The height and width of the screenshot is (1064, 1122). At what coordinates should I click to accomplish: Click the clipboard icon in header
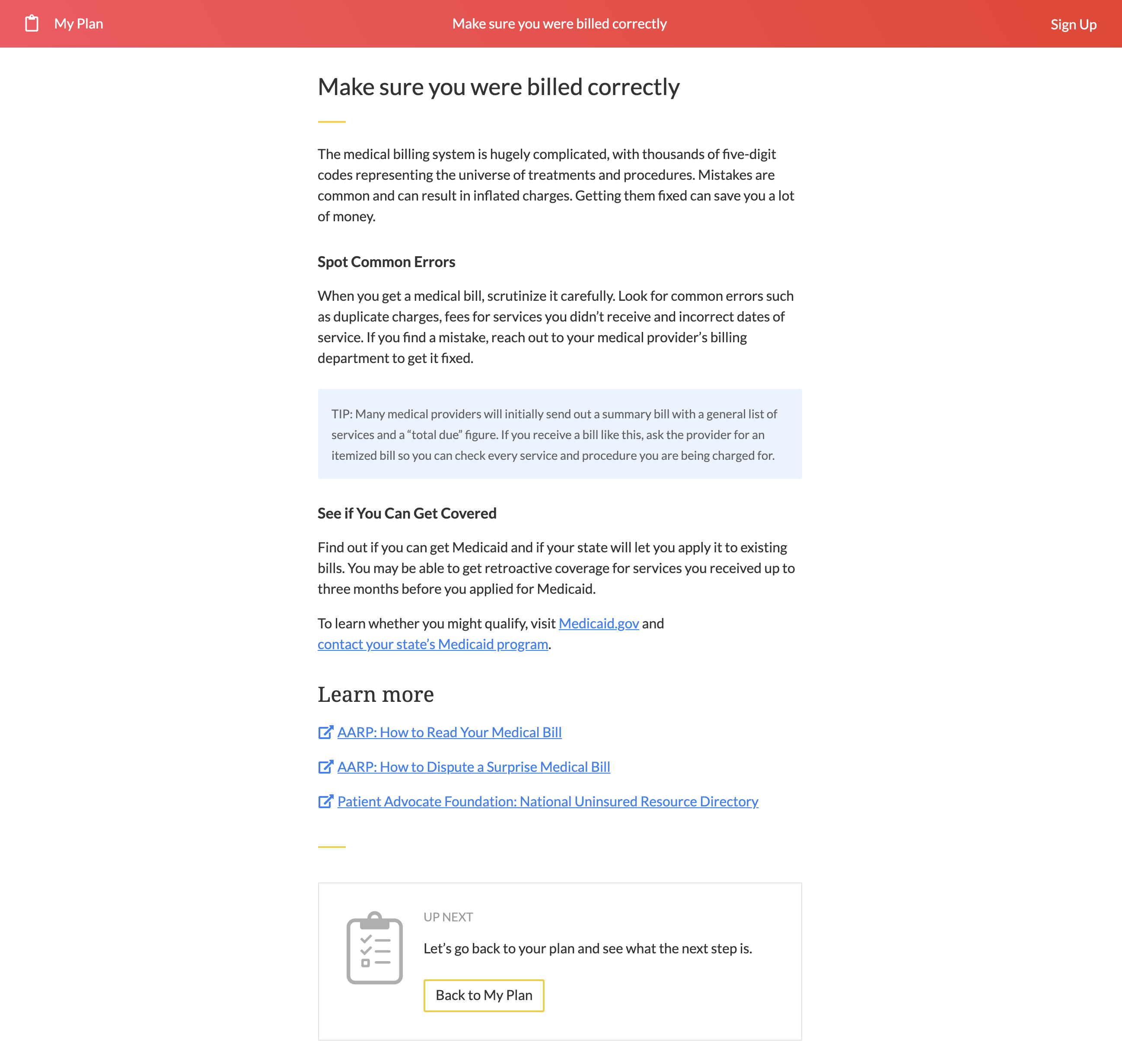pos(32,23)
